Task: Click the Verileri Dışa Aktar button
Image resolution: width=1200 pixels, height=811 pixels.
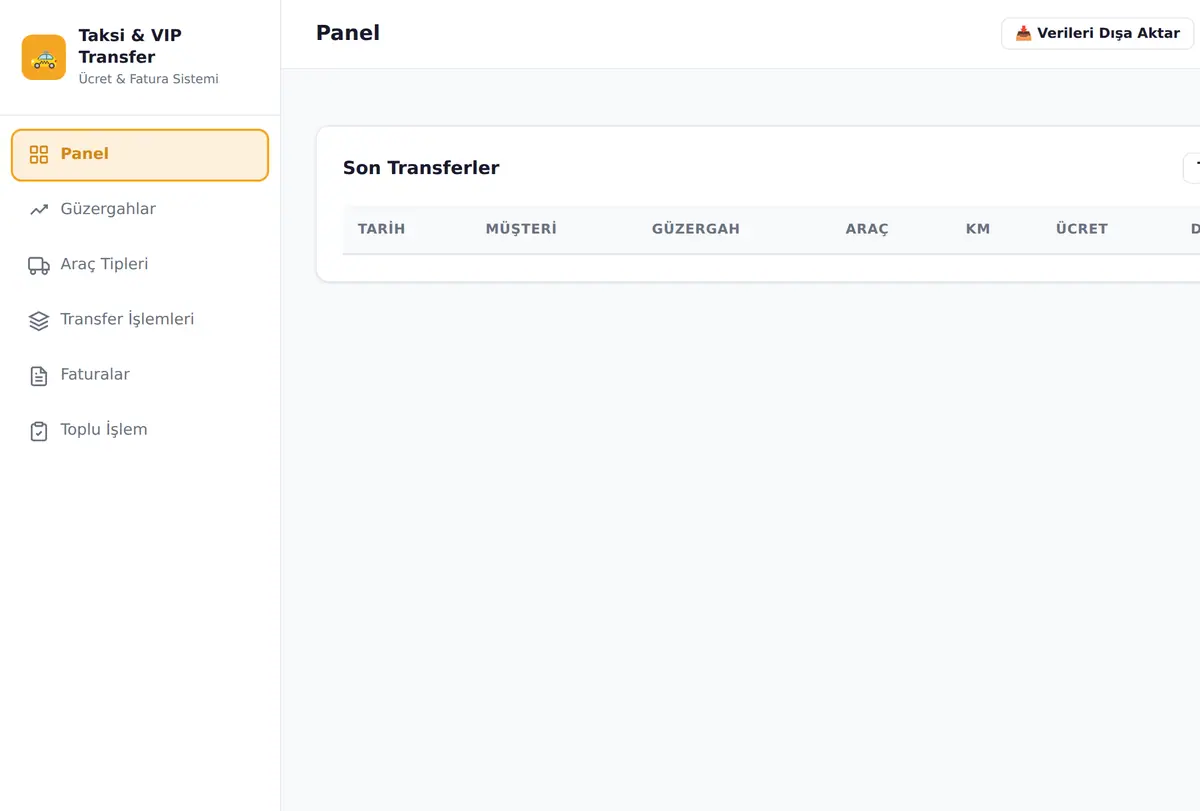Action: [1097, 33]
